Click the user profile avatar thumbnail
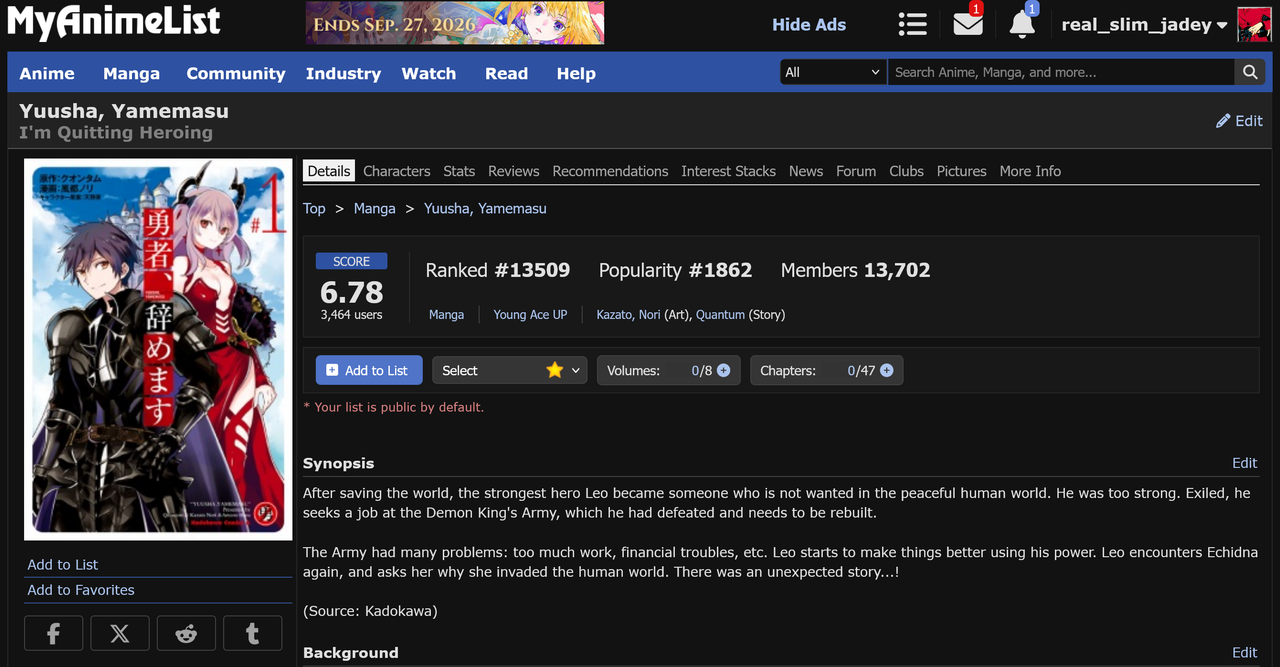This screenshot has width=1280, height=667. click(1254, 25)
